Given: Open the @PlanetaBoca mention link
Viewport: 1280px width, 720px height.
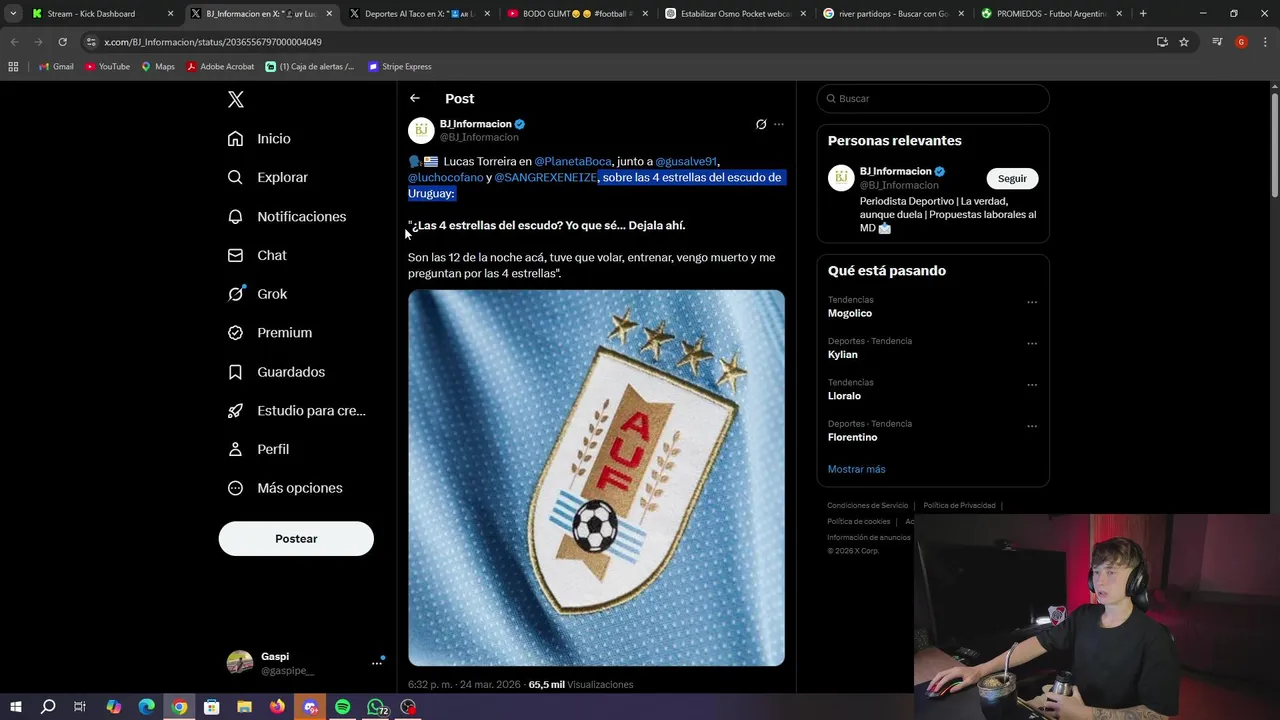Looking at the screenshot, I should (573, 161).
